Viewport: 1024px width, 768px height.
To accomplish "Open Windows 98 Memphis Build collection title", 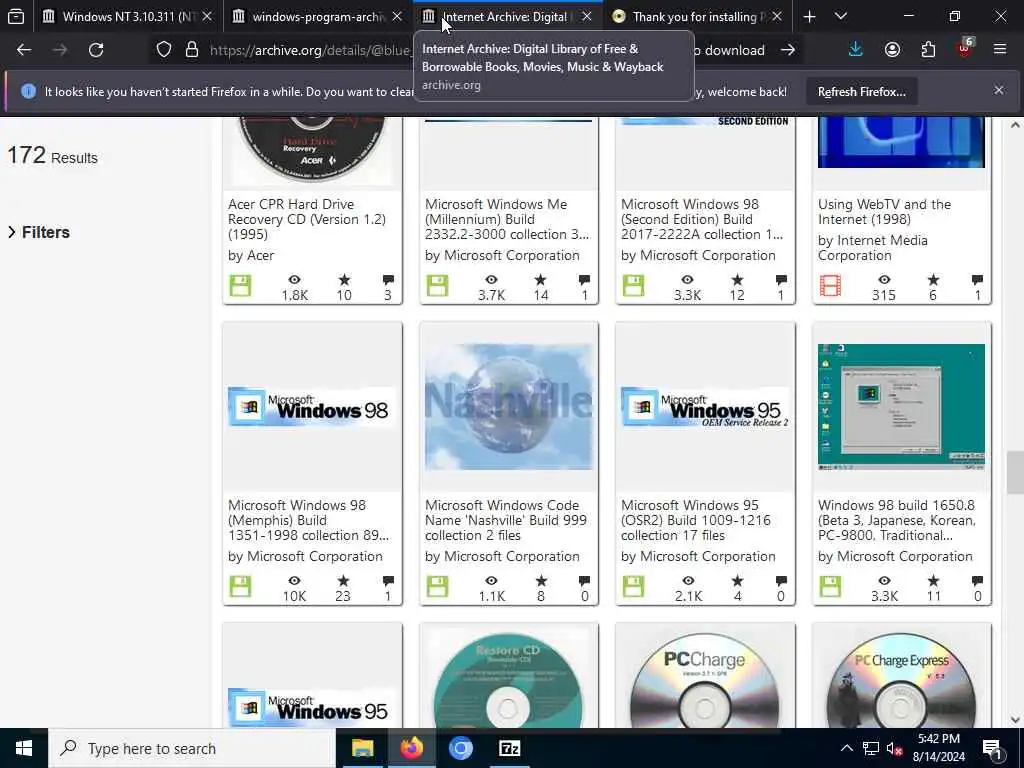I will (308, 520).
